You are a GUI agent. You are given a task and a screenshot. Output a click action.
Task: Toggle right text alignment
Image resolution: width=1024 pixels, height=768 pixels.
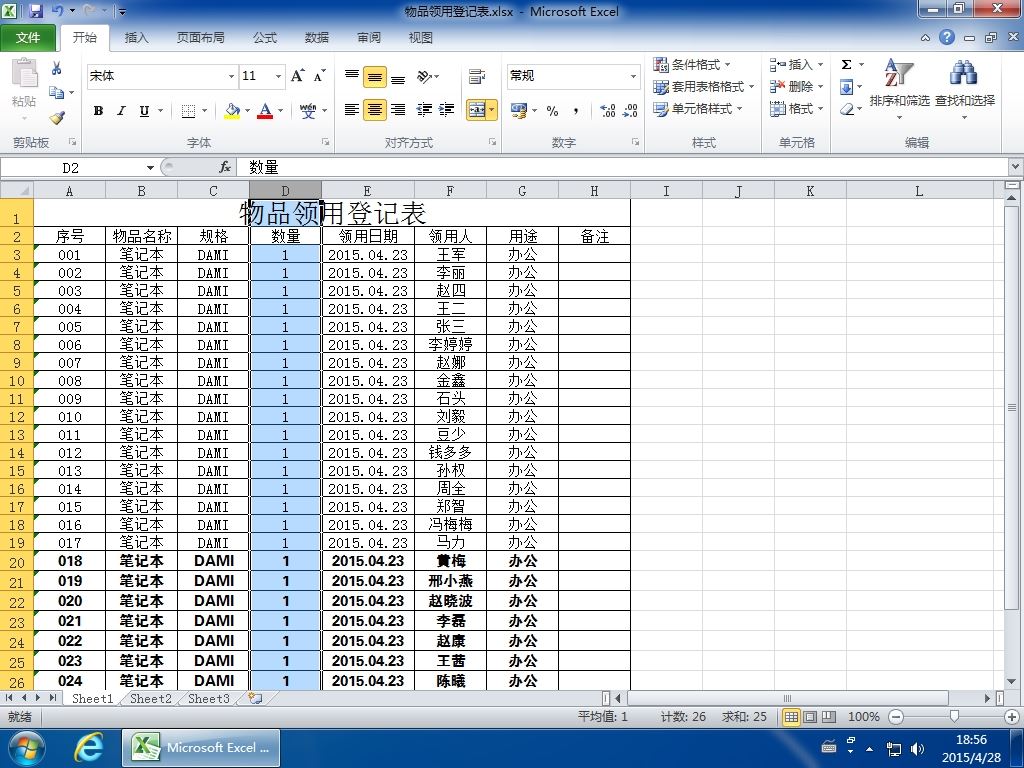pos(398,110)
